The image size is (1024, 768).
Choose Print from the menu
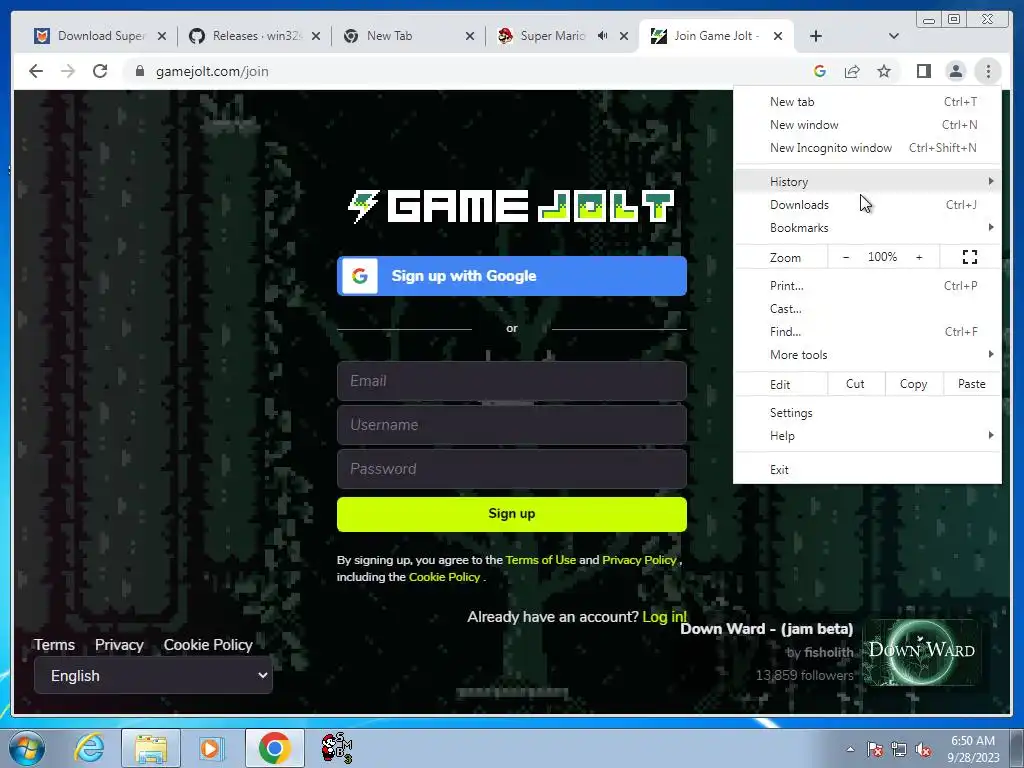867,286
